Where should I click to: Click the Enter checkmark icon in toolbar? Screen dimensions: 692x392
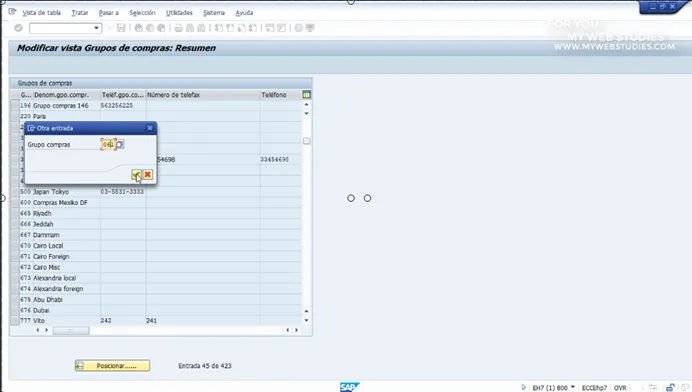[x=18, y=28]
